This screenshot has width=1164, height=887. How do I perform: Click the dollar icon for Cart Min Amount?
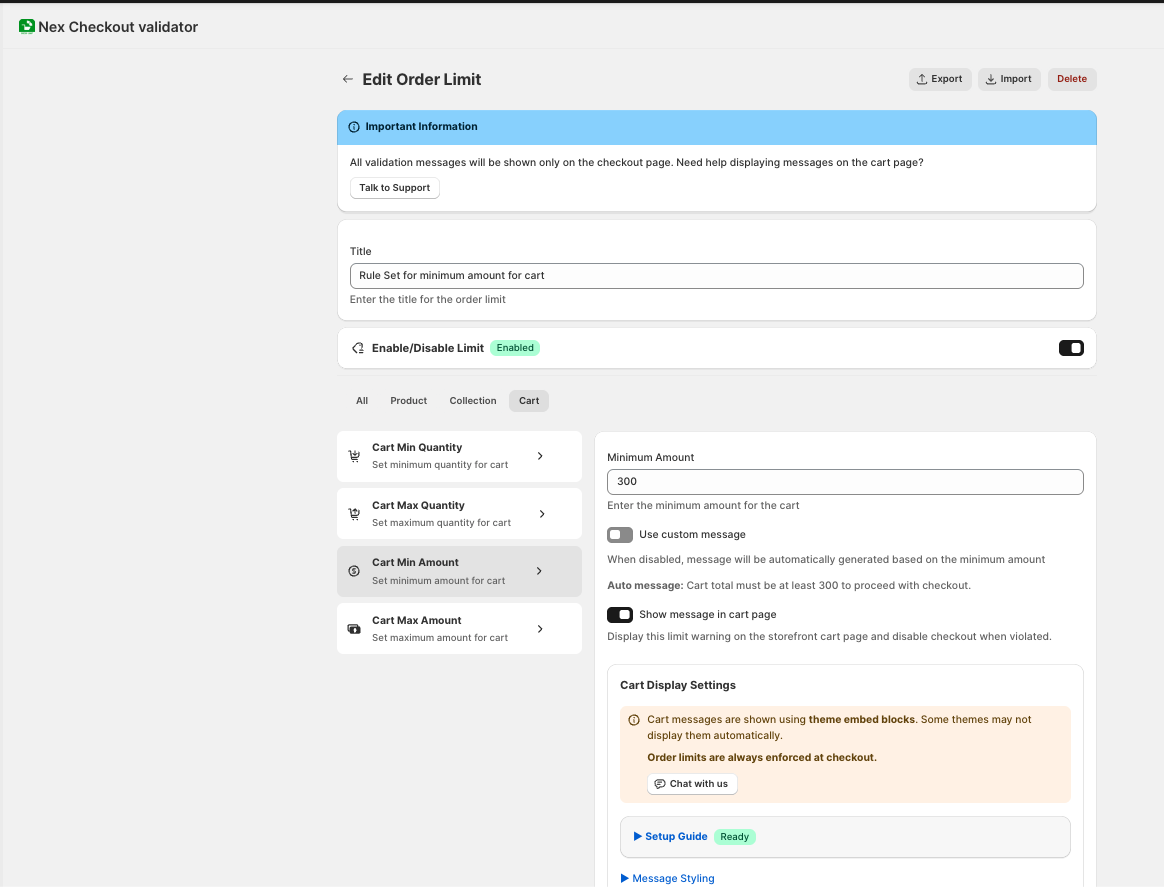pyautogui.click(x=354, y=571)
